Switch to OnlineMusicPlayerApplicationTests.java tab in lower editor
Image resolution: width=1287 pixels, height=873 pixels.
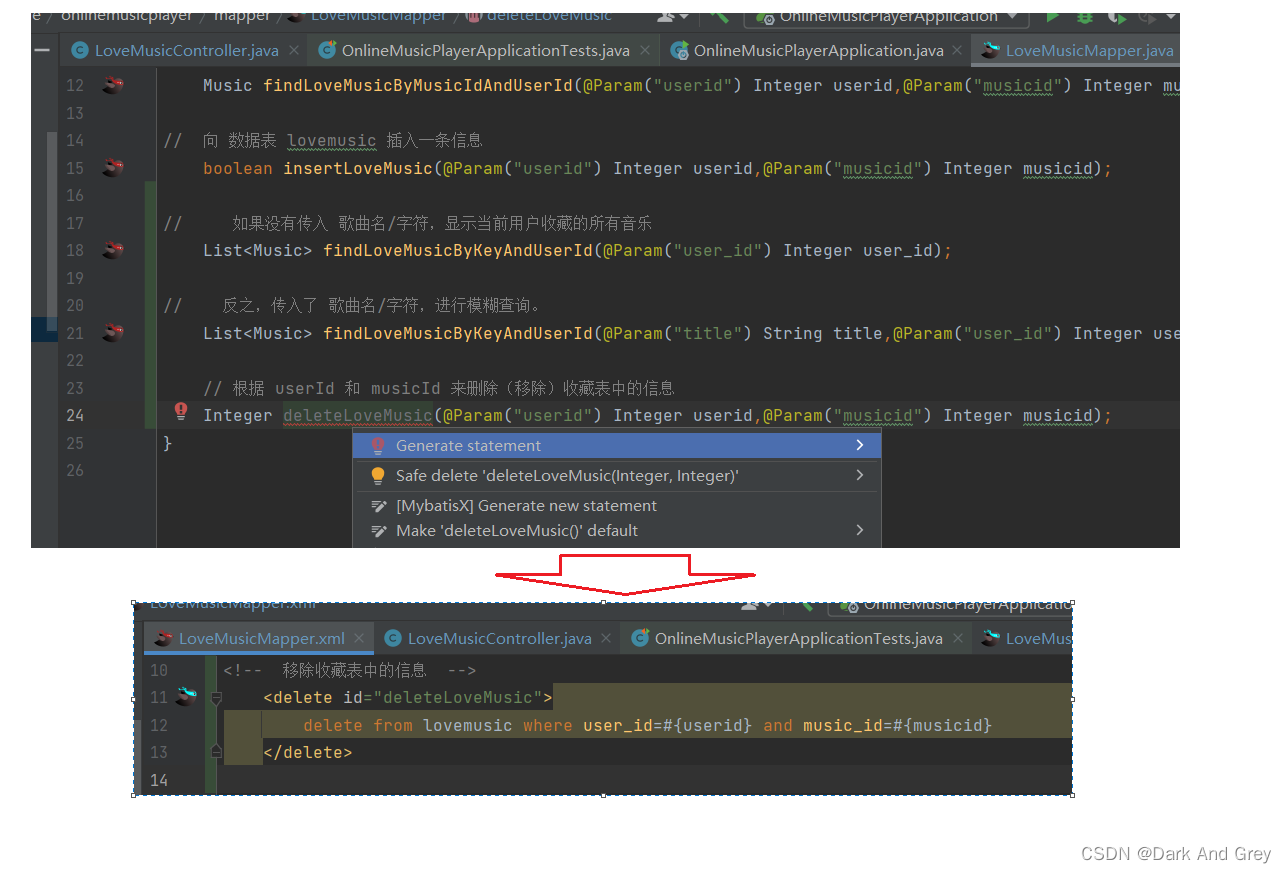797,638
